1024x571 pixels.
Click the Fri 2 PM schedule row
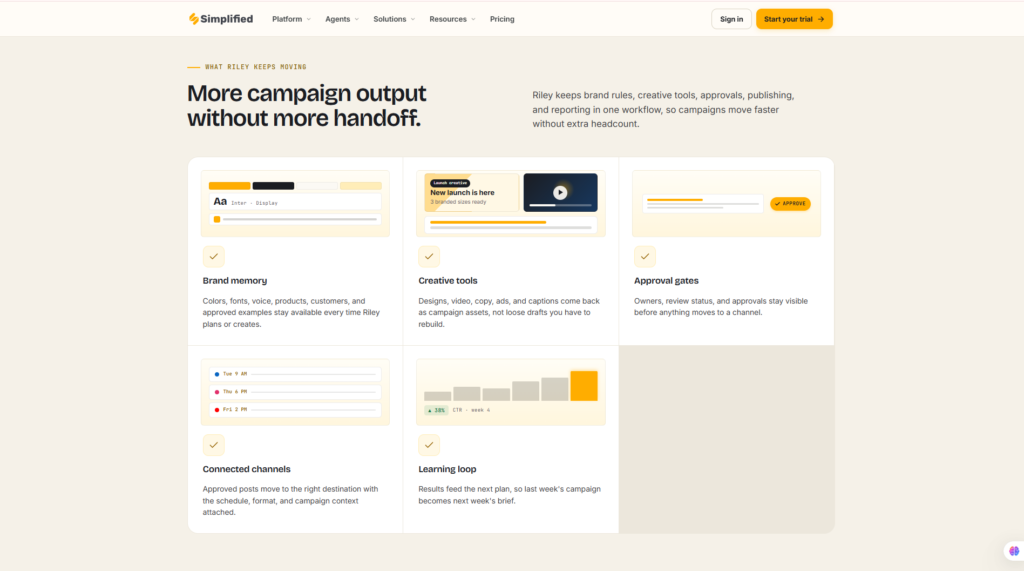coord(295,410)
